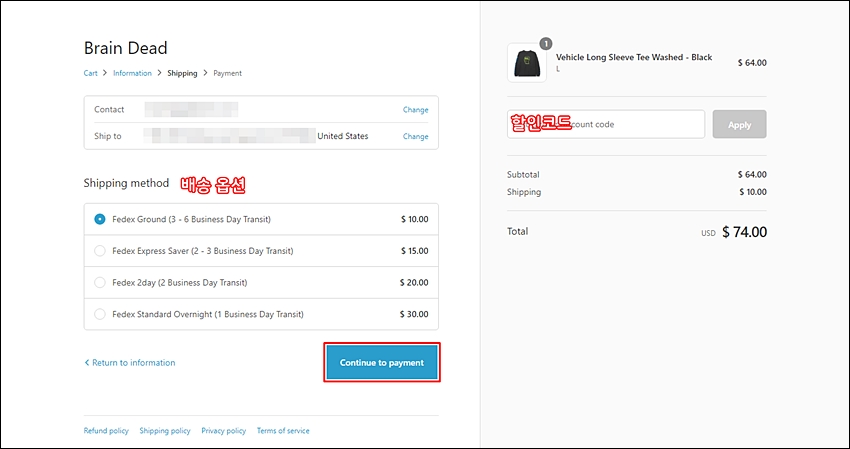The image size is (850, 449).
Task: Click the United States ship-to text
Action: 343,136
